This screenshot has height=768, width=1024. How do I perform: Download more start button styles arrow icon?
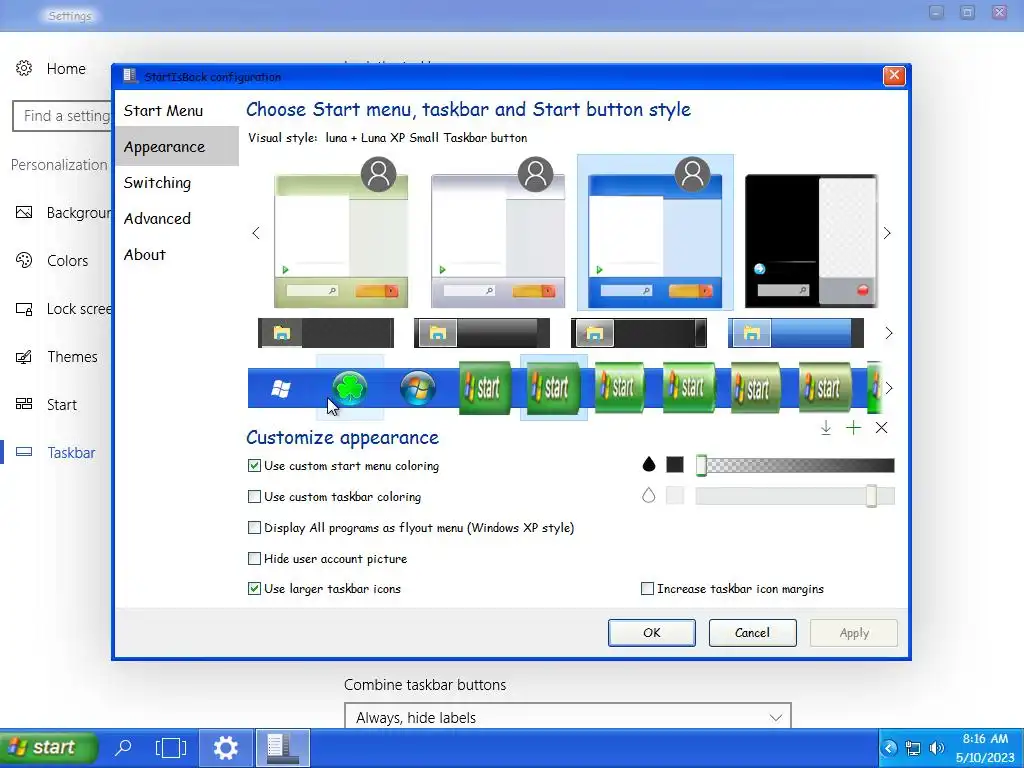(x=825, y=428)
